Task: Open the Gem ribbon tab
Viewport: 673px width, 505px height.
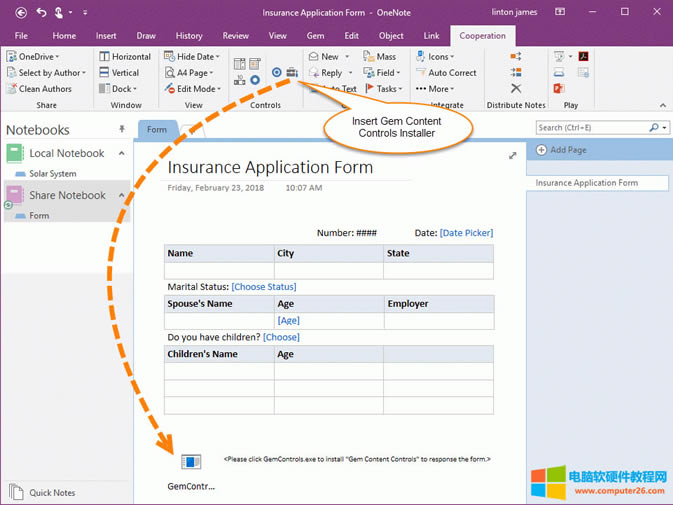Action: 315,36
